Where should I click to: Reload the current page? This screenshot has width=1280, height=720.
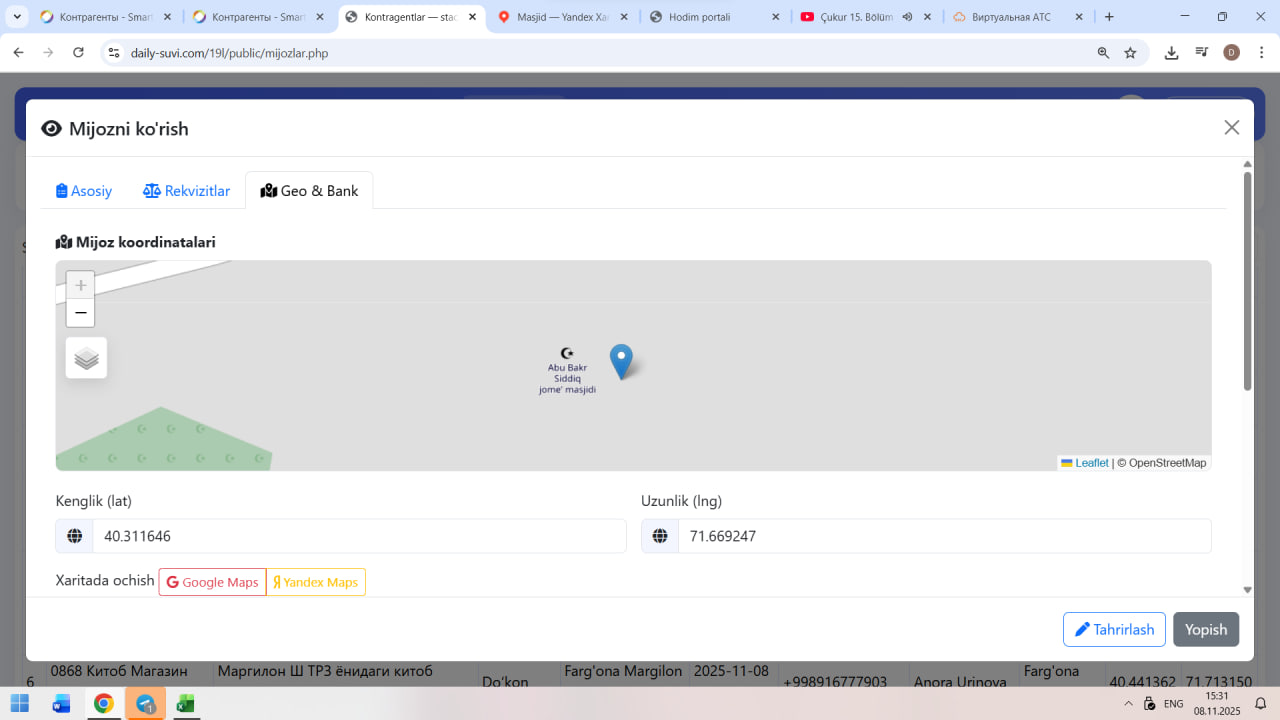(79, 53)
